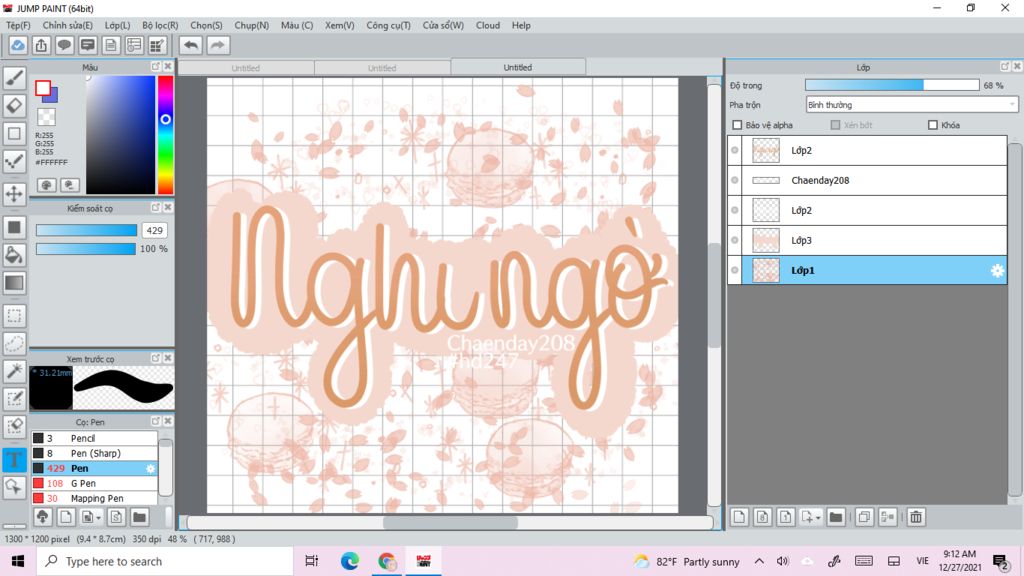The image size is (1024, 576).
Task: Select the Dot tool below shape tool
Action: 14,161
